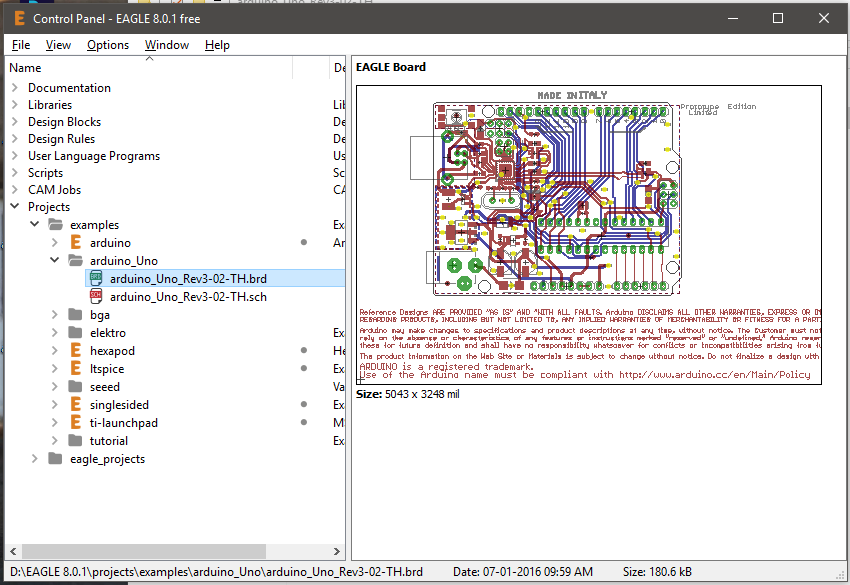This screenshot has height=585, width=850.
Task: Click the ltspice EAGLE project icon
Action: (x=75, y=369)
